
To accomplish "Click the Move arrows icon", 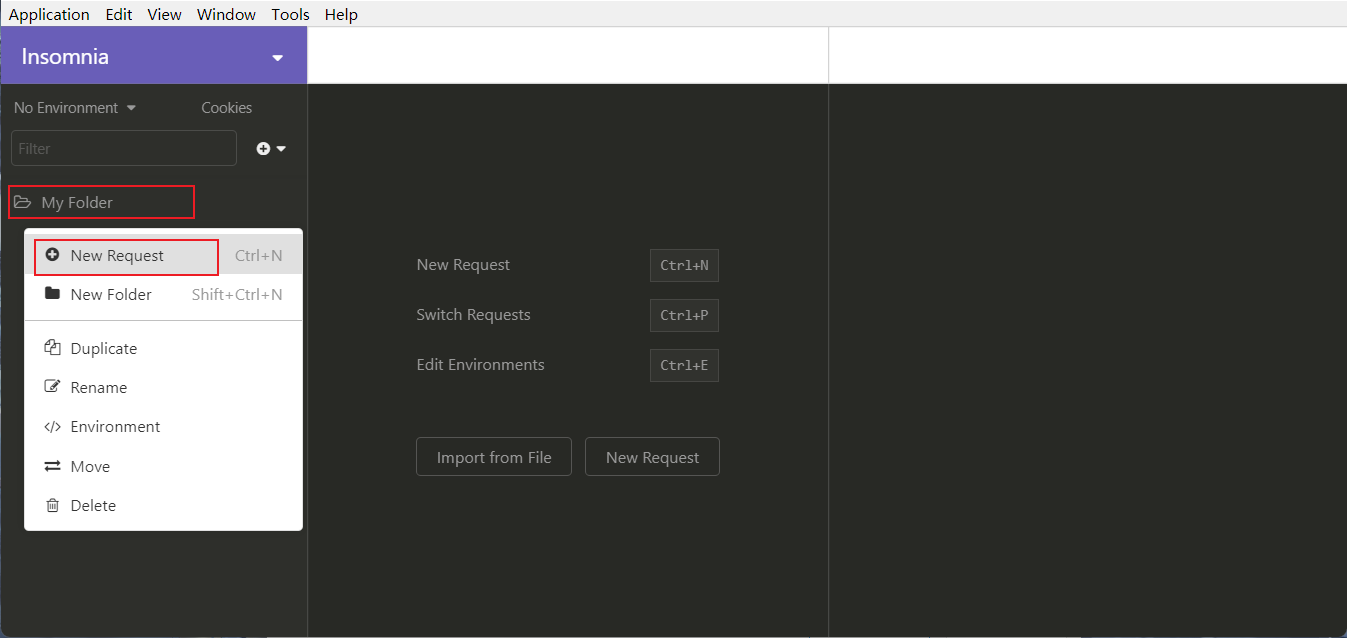I will point(52,466).
